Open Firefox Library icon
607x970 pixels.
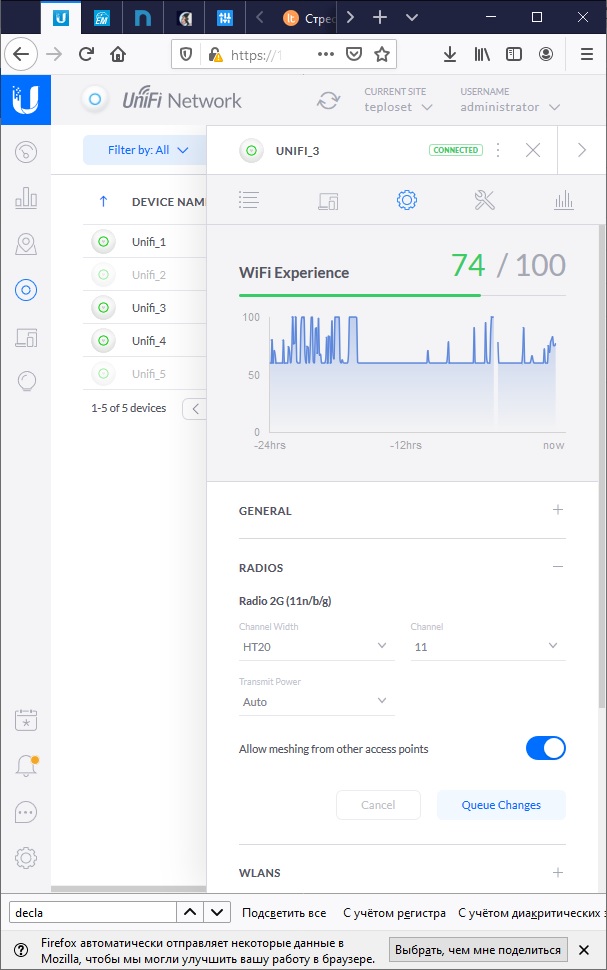point(482,54)
